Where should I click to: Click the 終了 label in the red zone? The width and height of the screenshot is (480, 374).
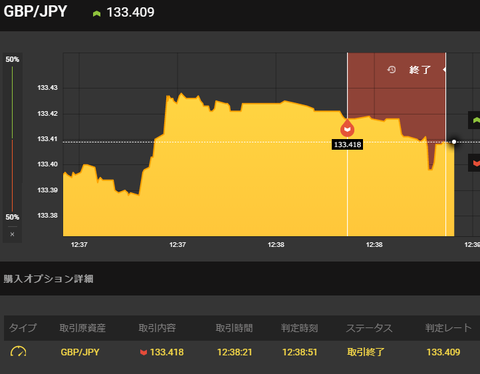(x=420, y=70)
